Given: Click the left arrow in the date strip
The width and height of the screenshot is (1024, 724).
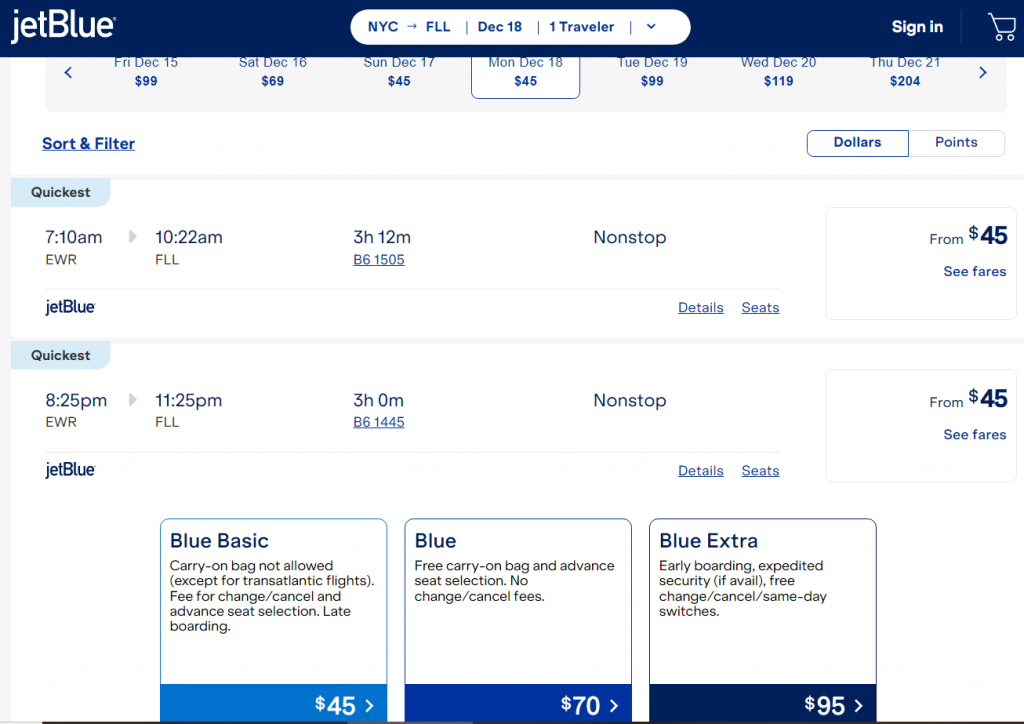Looking at the screenshot, I should click(68, 72).
